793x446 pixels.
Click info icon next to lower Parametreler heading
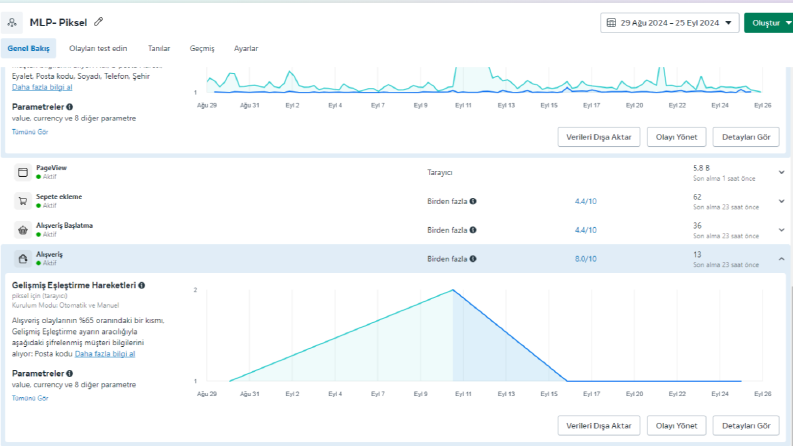coord(69,373)
